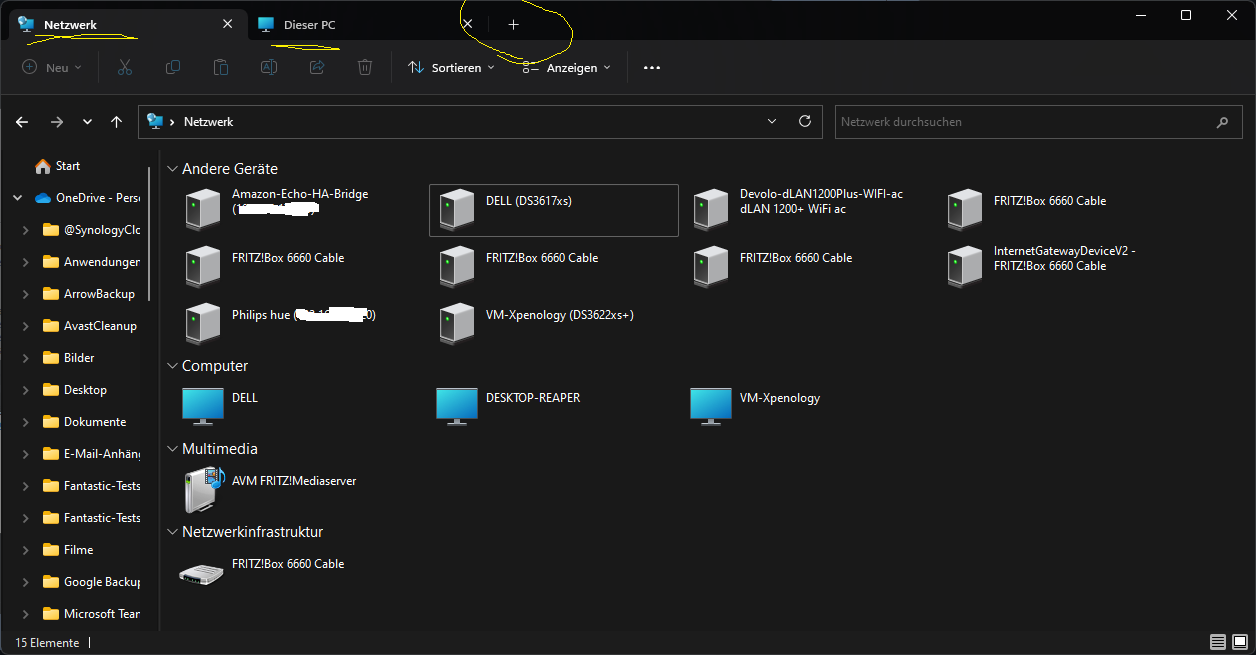Click the Share icon in the toolbar

pyautogui.click(x=317, y=67)
